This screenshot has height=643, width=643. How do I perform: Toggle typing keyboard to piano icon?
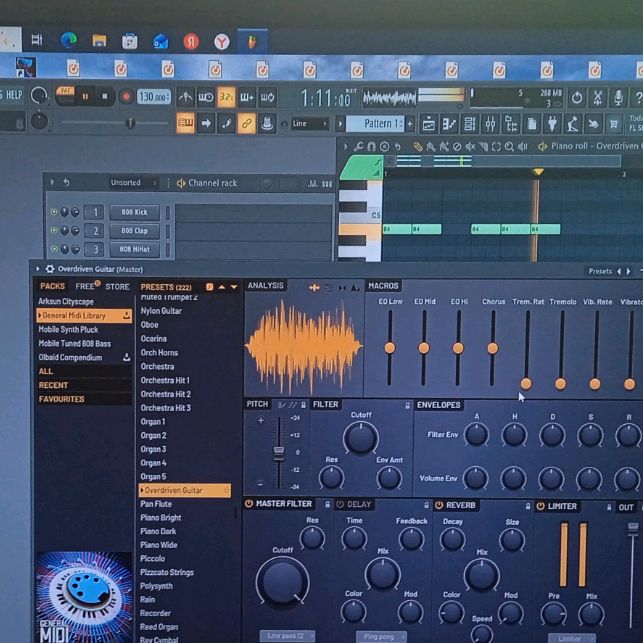(x=185, y=123)
